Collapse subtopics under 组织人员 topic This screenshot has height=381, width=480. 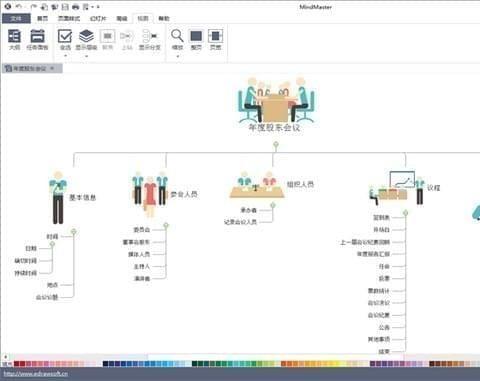pyautogui.click(x=273, y=205)
